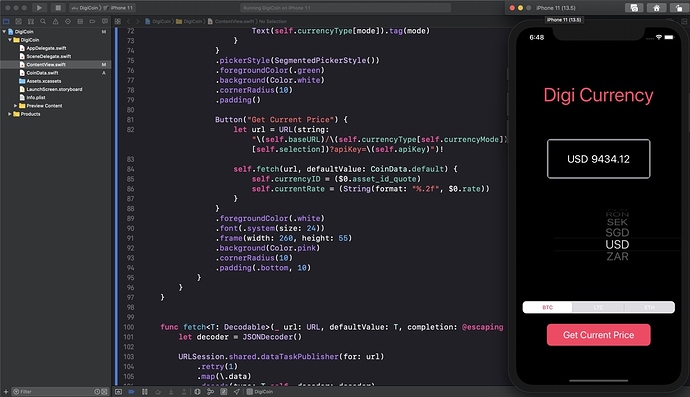Screen dimensions: 690x397
Task: Step out in the debug bar
Action: pos(184,391)
